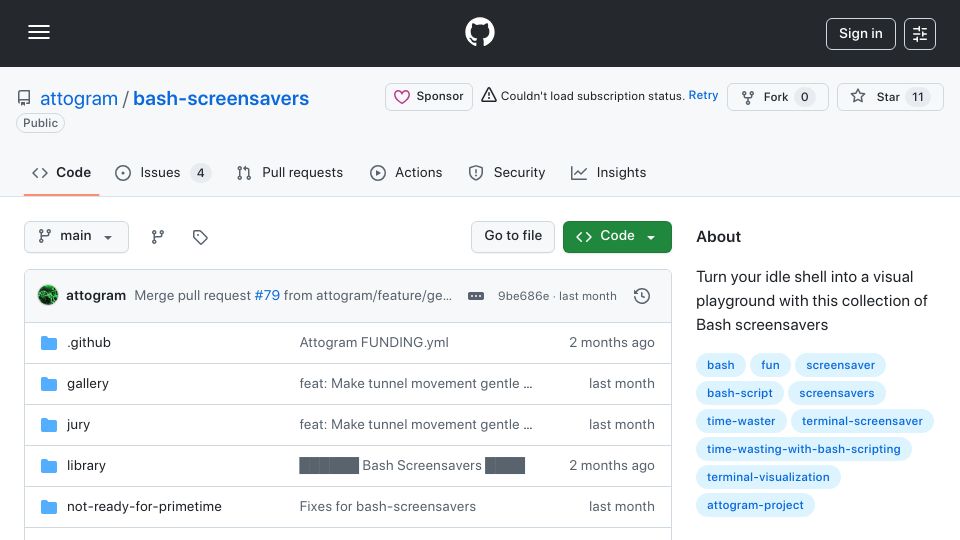The image size is (960, 540).
Task: Click the gallery folder icon
Action: pos(48,384)
